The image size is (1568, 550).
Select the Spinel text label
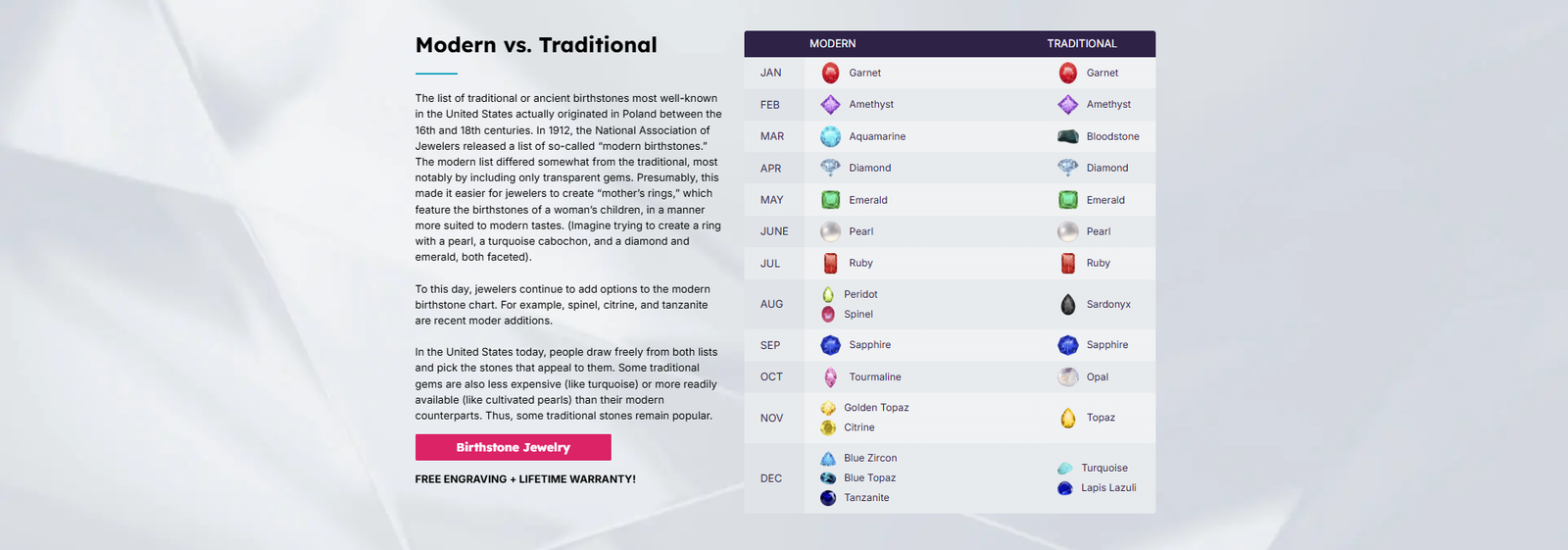coord(858,314)
